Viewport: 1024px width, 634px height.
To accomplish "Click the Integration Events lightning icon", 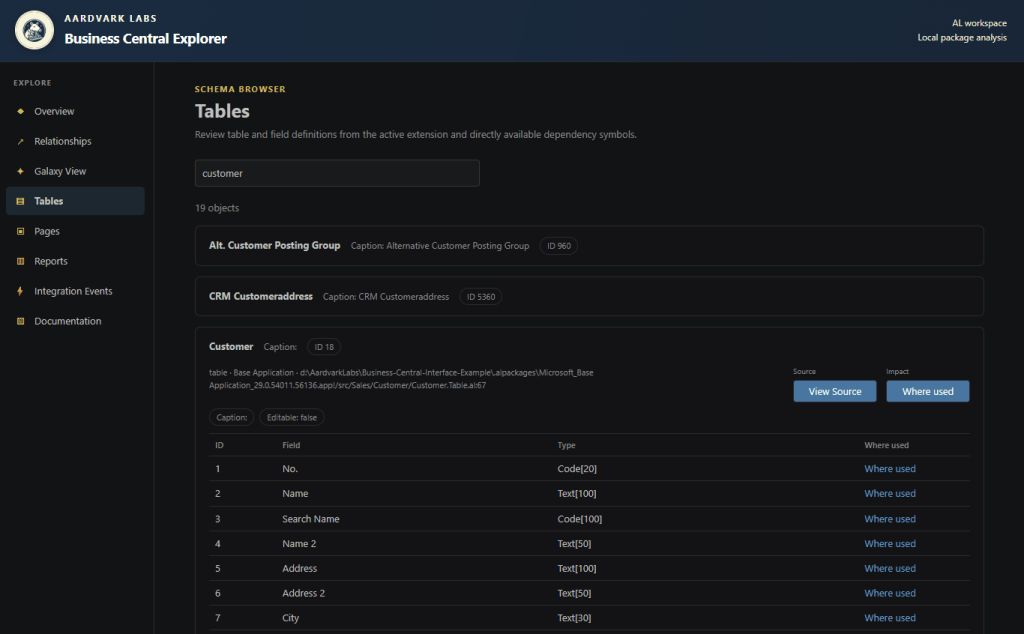I will click(20, 291).
